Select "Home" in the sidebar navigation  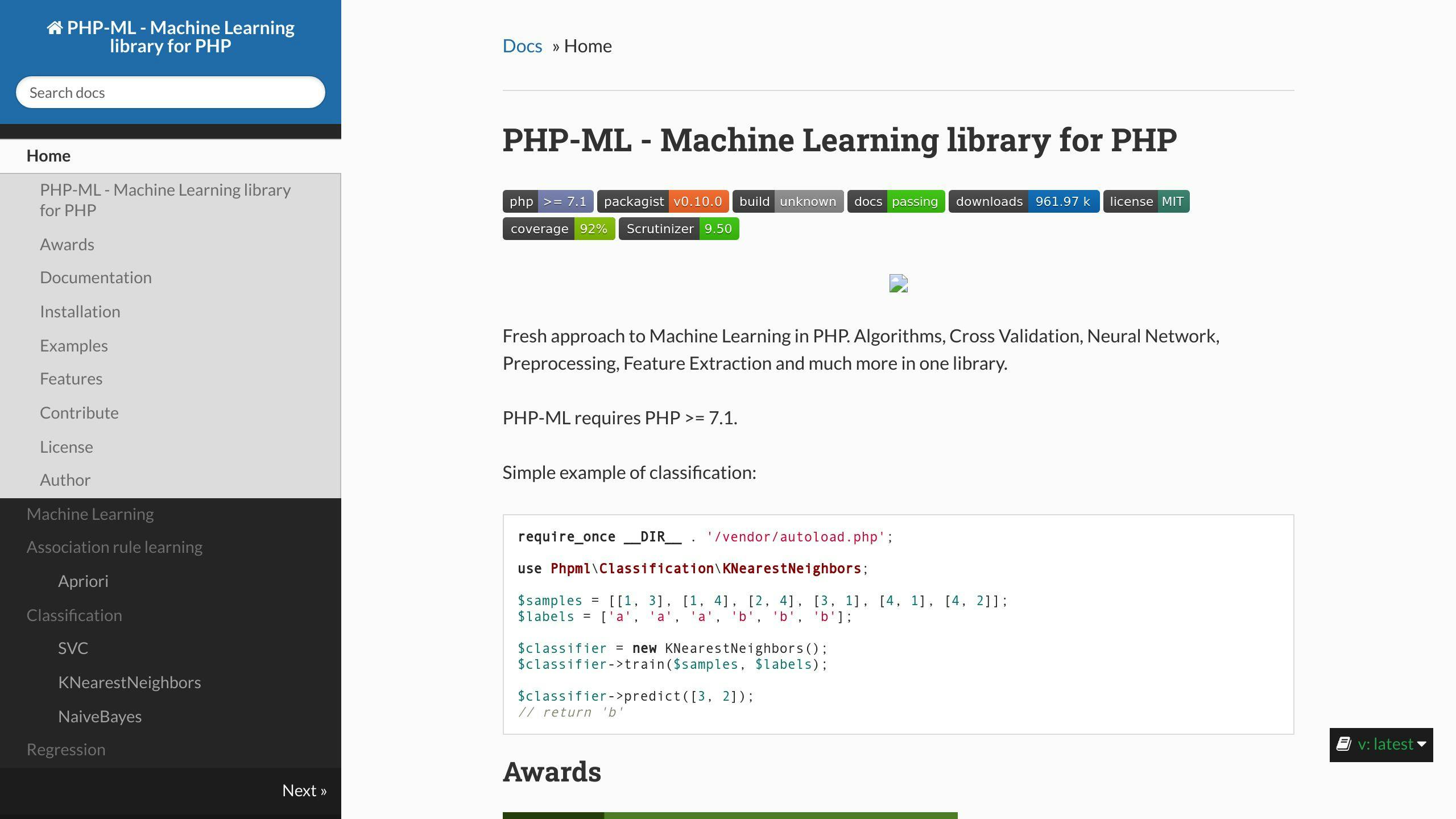pos(48,155)
